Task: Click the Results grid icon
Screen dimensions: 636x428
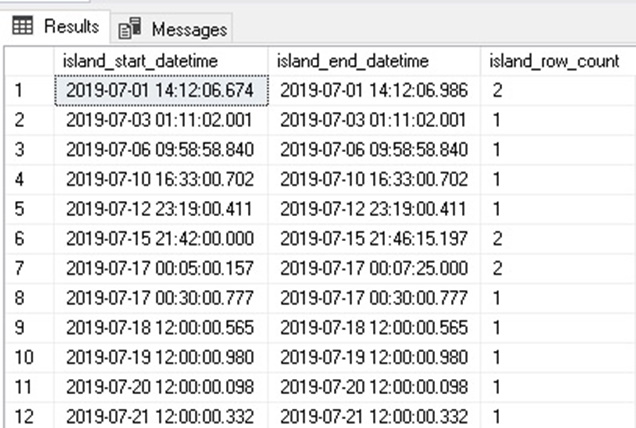Action: (x=23, y=26)
